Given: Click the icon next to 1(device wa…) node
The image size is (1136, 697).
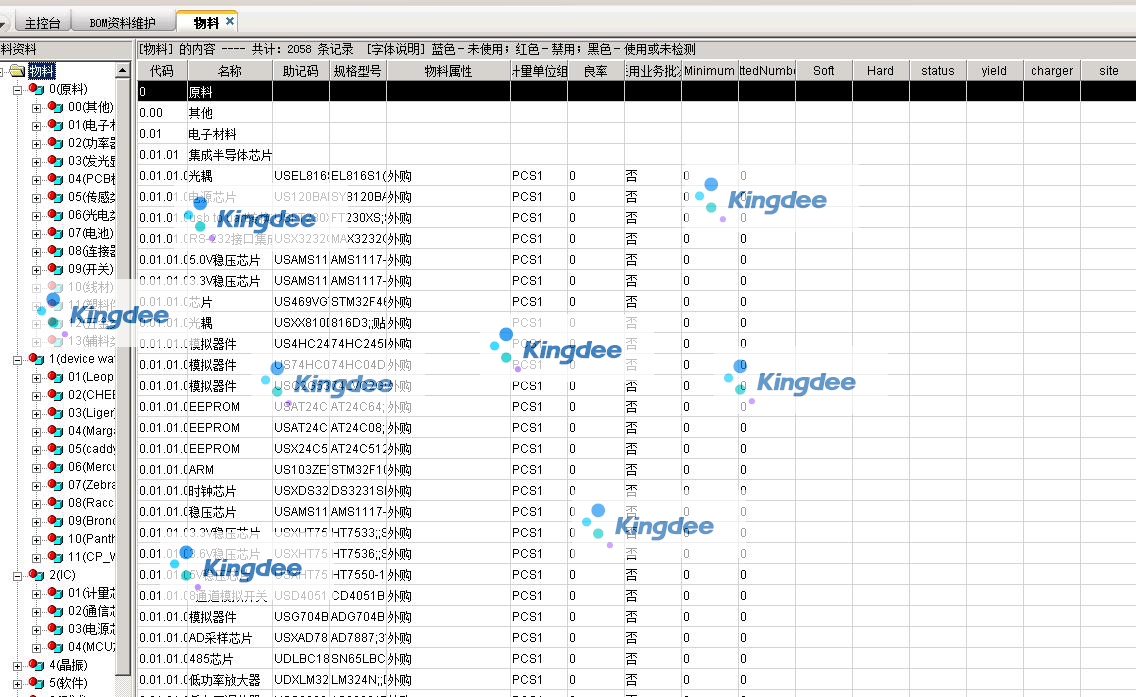Looking at the screenshot, I should [x=36, y=359].
